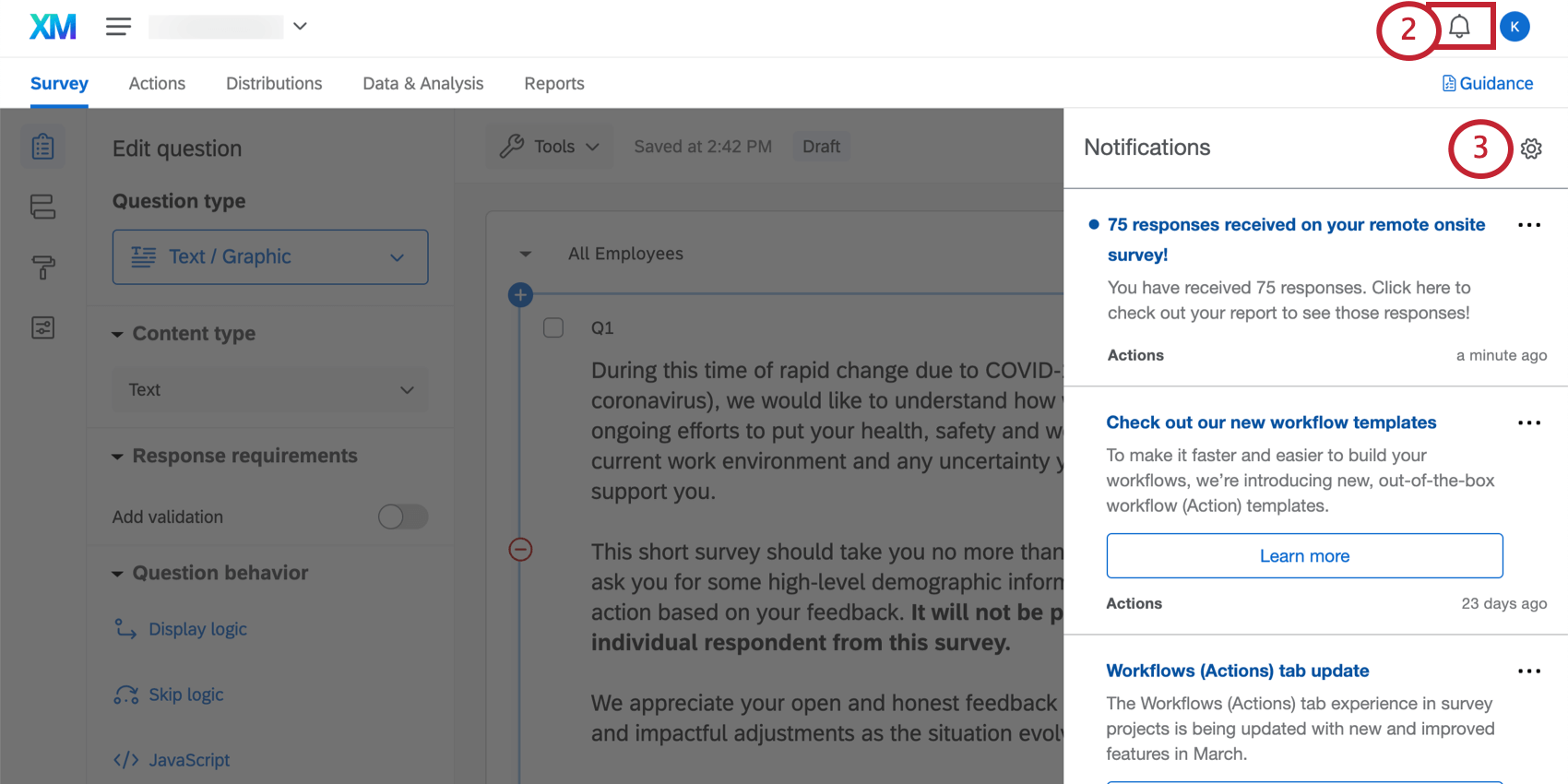Toggle the Add validation switch
Viewport: 1568px width, 784px height.
(403, 517)
